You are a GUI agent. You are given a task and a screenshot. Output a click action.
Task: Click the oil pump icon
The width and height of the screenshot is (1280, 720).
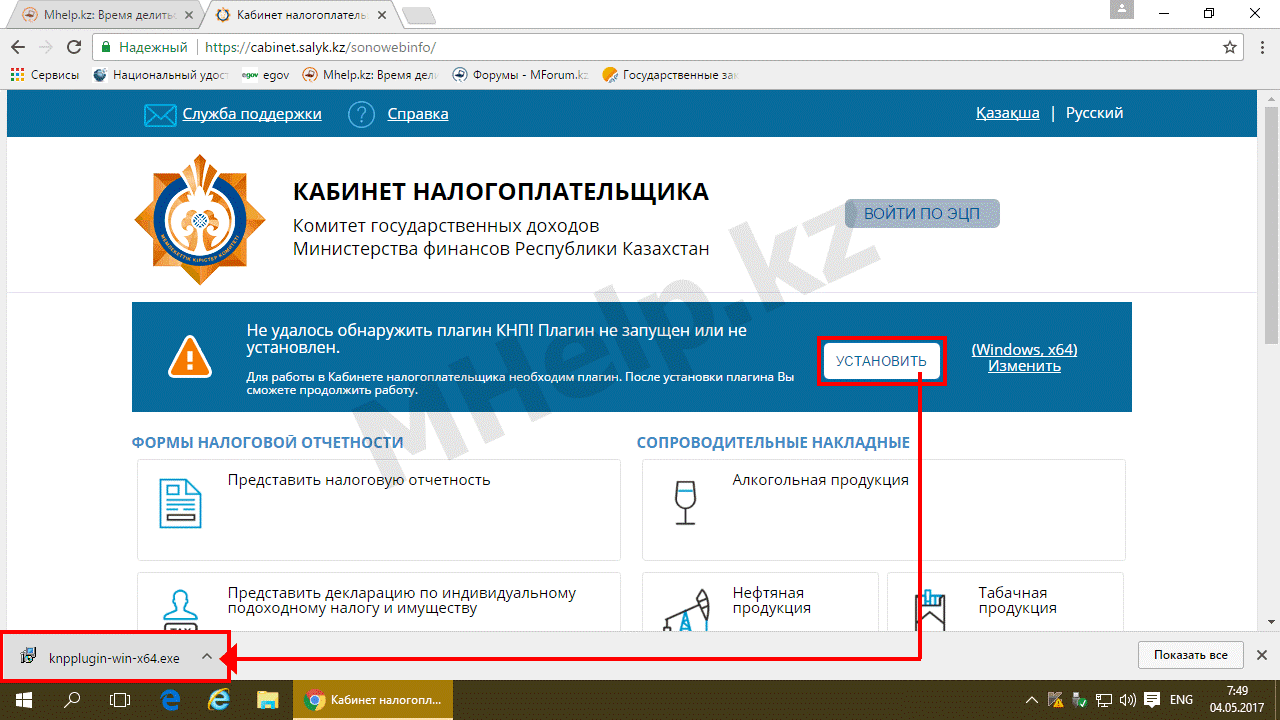(686, 609)
